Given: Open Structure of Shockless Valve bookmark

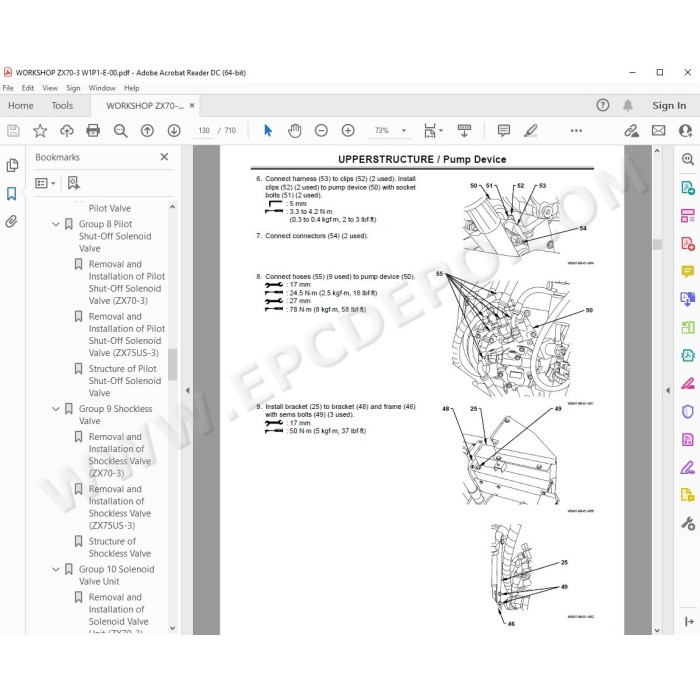Looking at the screenshot, I should tap(120, 547).
